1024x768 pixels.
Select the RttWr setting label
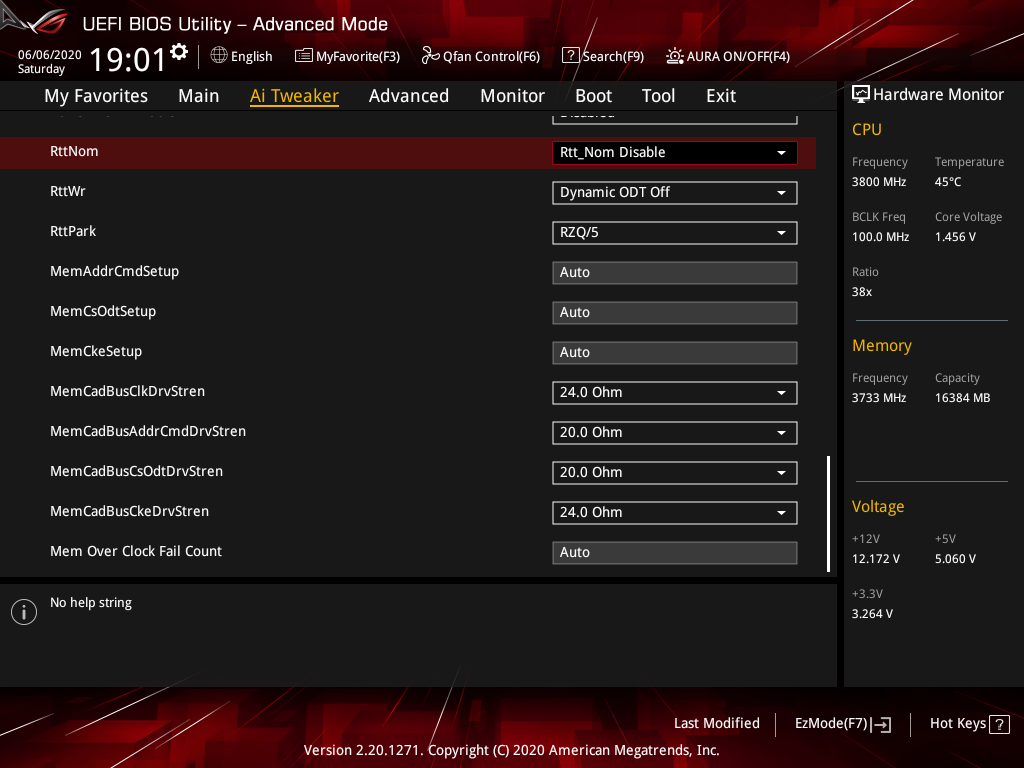(x=68, y=191)
